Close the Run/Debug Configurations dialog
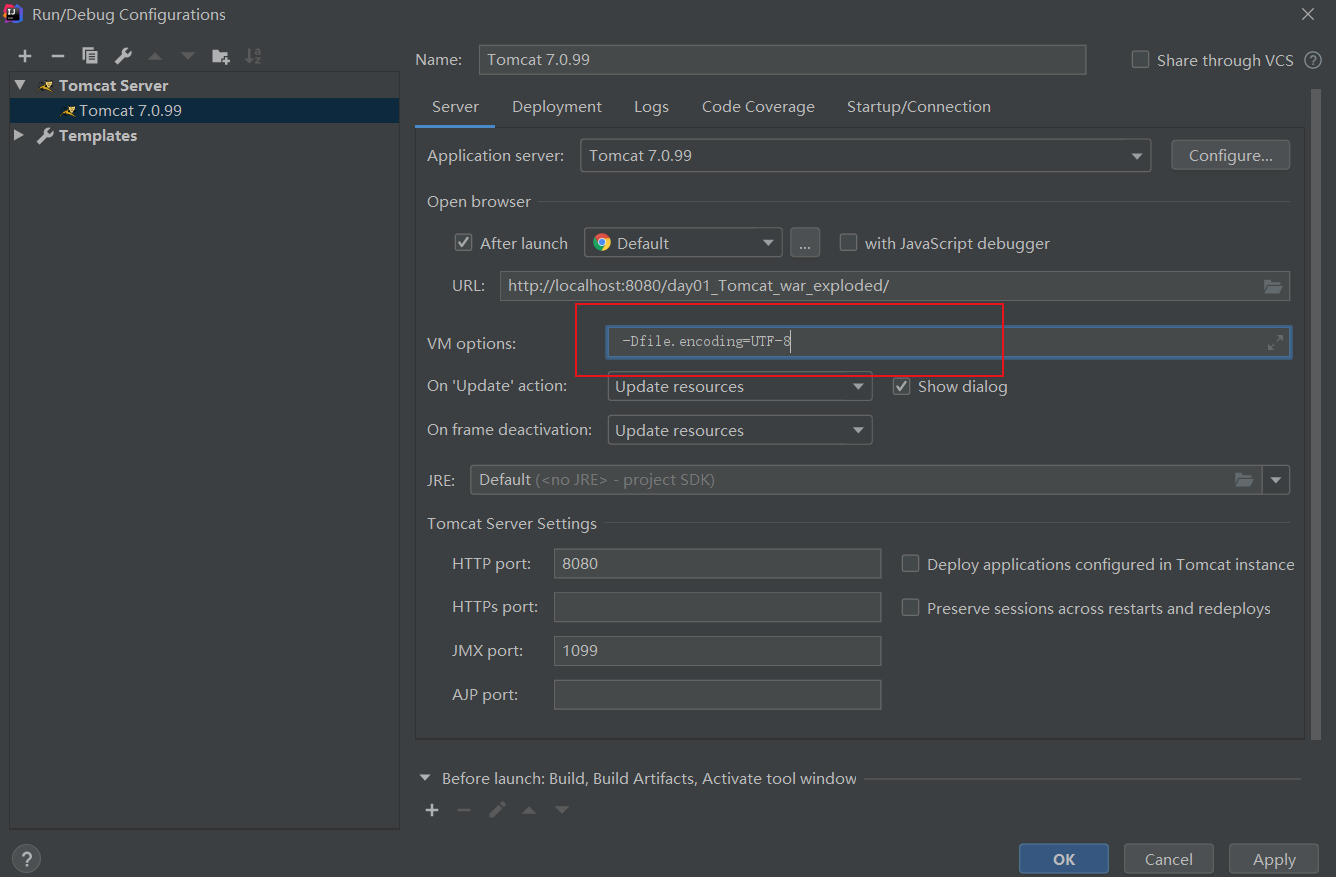This screenshot has width=1336, height=877. [1308, 14]
